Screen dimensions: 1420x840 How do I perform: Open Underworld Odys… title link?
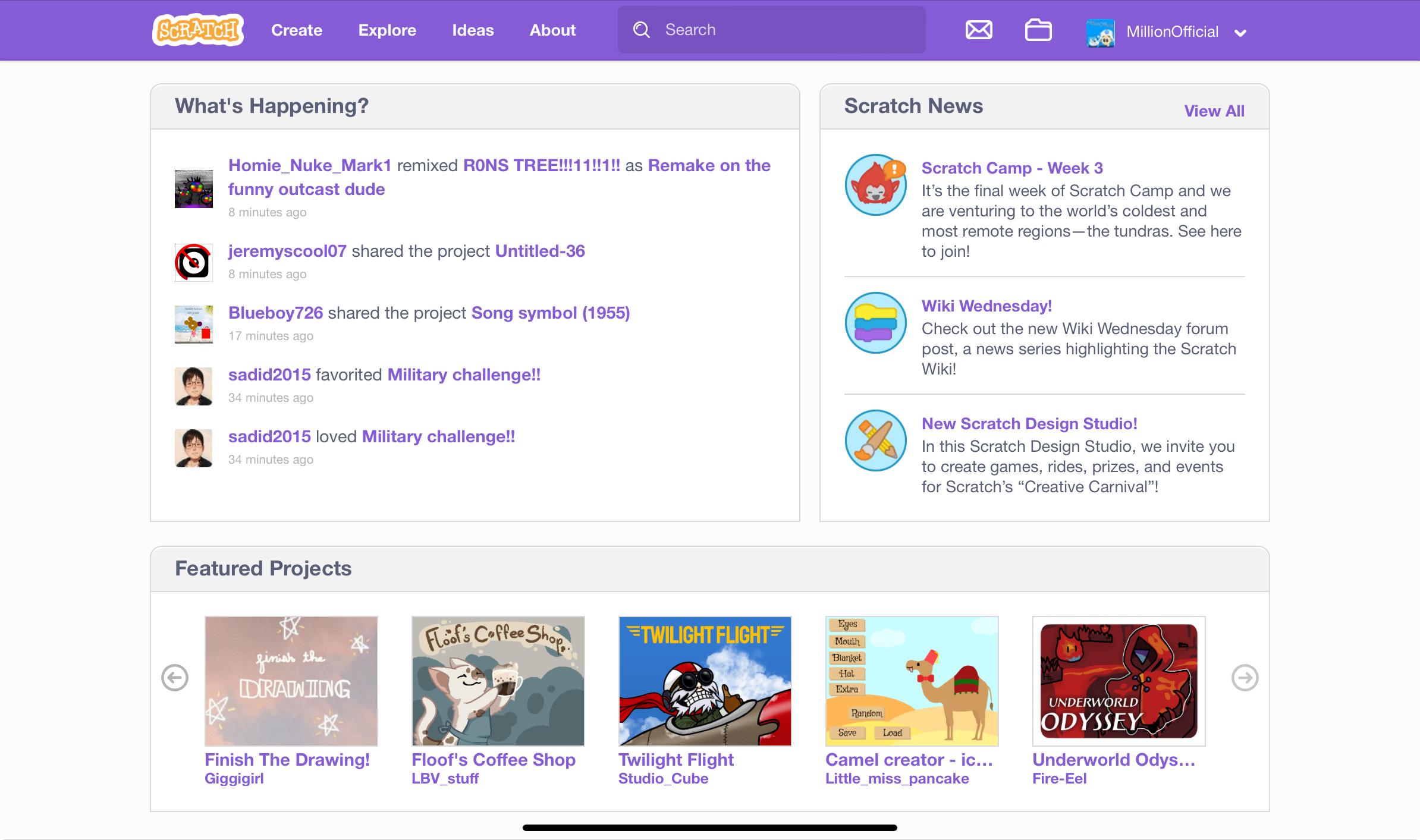coord(1114,760)
